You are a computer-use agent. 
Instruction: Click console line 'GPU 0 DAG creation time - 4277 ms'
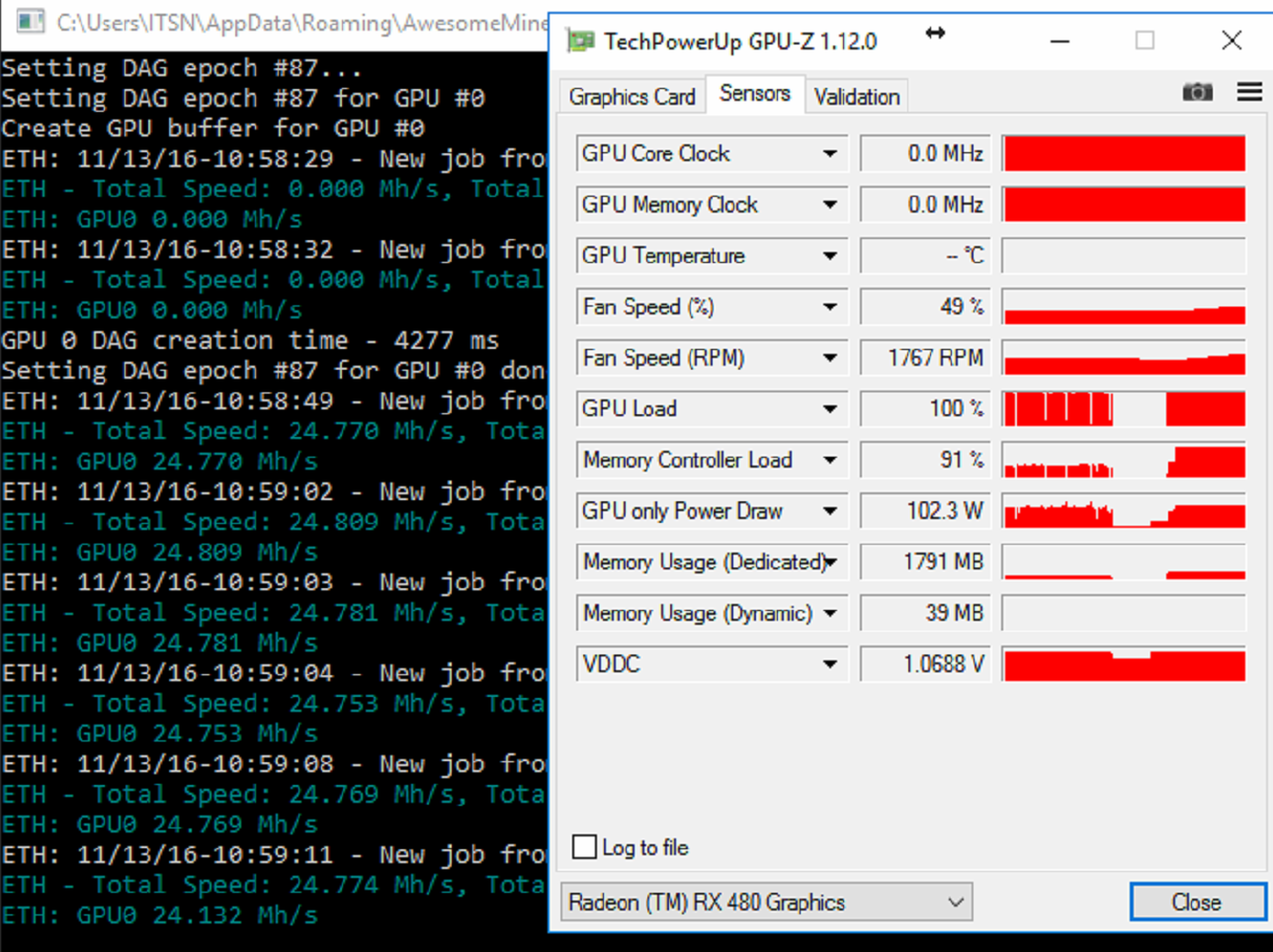250,340
